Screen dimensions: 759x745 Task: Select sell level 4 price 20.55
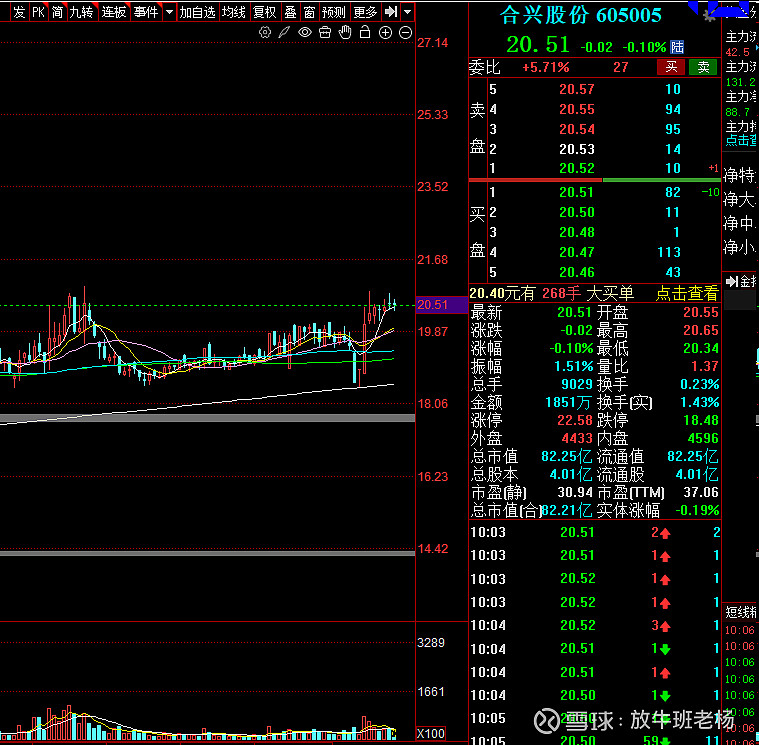pyautogui.click(x=577, y=109)
